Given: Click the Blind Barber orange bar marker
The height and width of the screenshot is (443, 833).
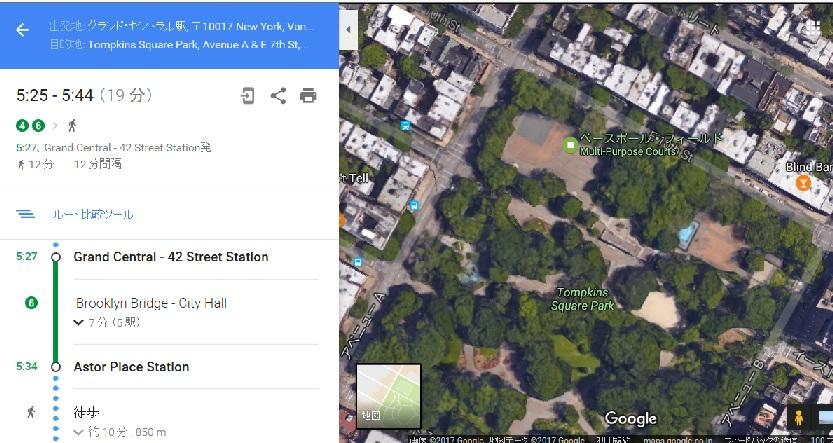Looking at the screenshot, I should pos(803,183).
